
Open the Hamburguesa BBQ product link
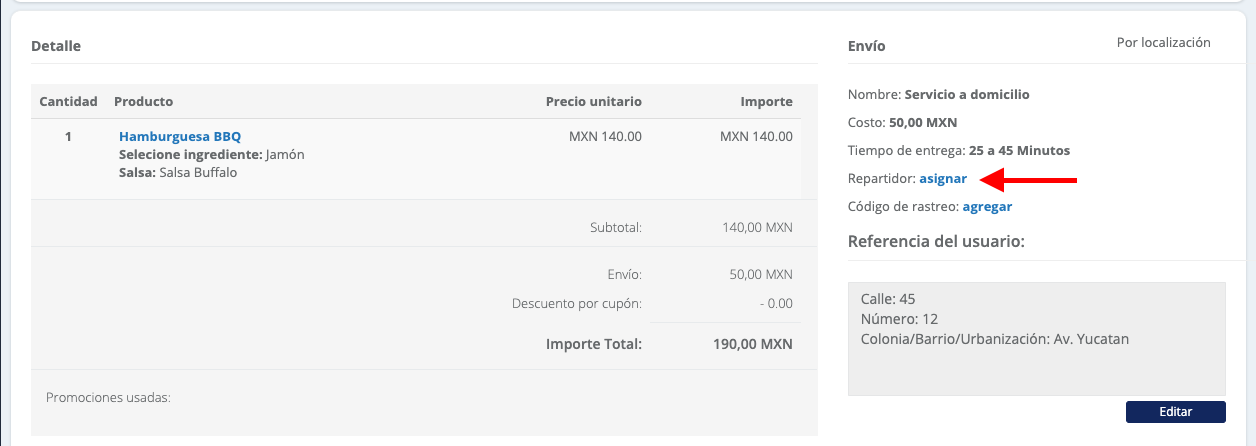pyautogui.click(x=180, y=136)
